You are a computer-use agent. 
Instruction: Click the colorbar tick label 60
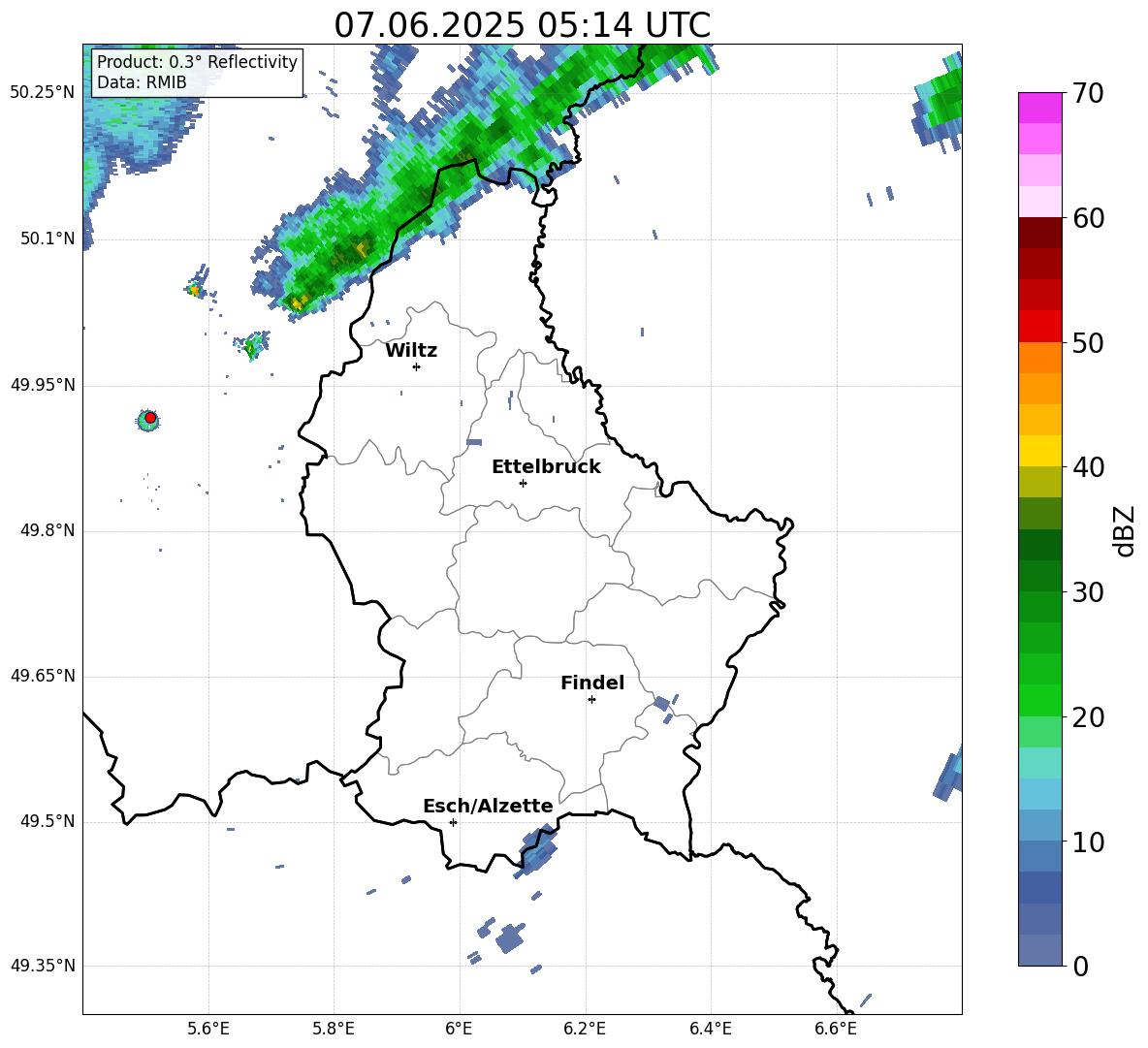tap(1088, 218)
